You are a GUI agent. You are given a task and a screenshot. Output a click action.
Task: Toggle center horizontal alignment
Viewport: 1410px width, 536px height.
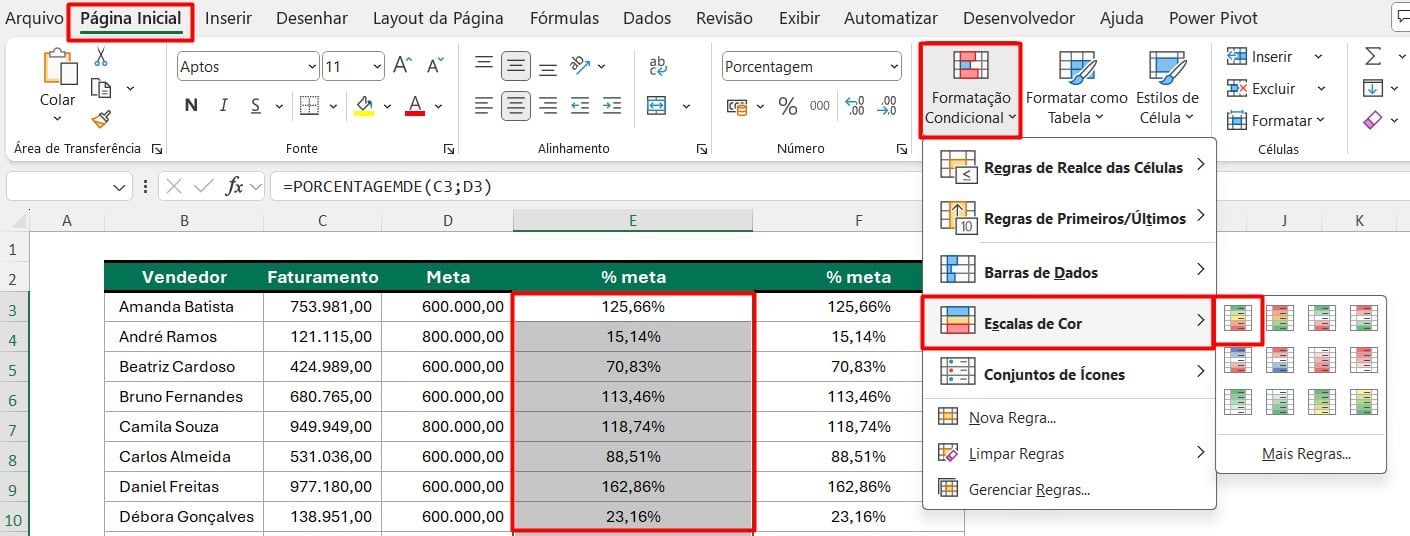(516, 105)
